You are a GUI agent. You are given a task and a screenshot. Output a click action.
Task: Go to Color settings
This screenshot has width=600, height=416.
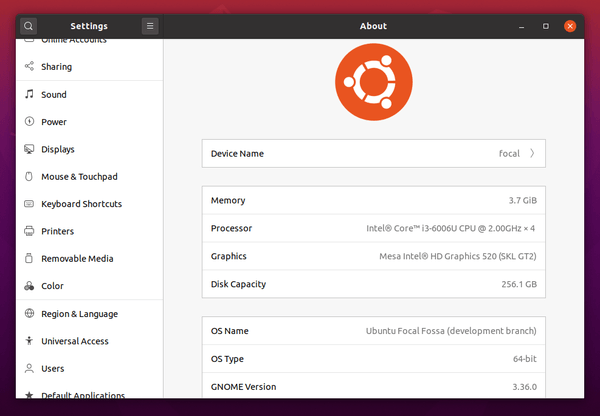click(x=90, y=286)
